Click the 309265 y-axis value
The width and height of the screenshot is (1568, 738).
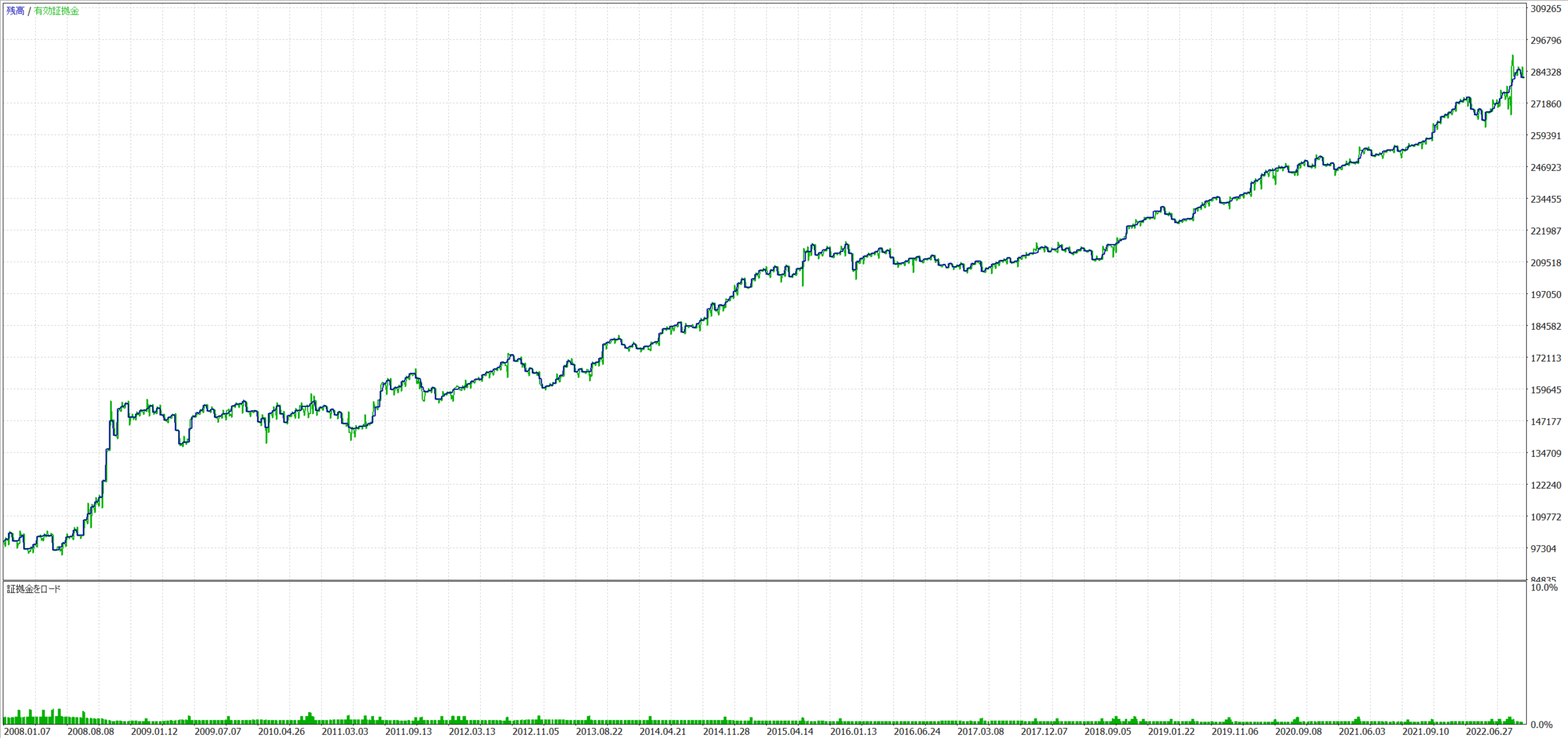click(1546, 9)
